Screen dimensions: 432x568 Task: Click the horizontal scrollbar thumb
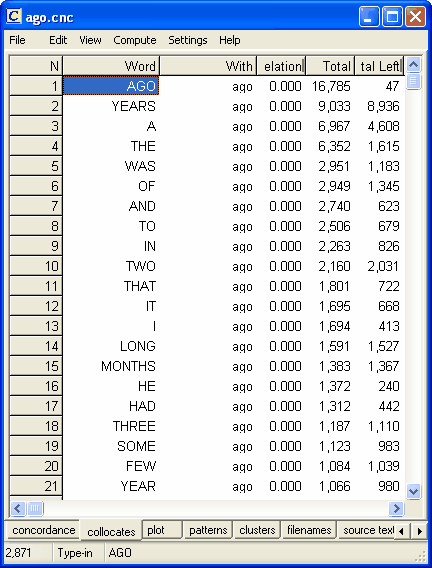tap(35, 508)
